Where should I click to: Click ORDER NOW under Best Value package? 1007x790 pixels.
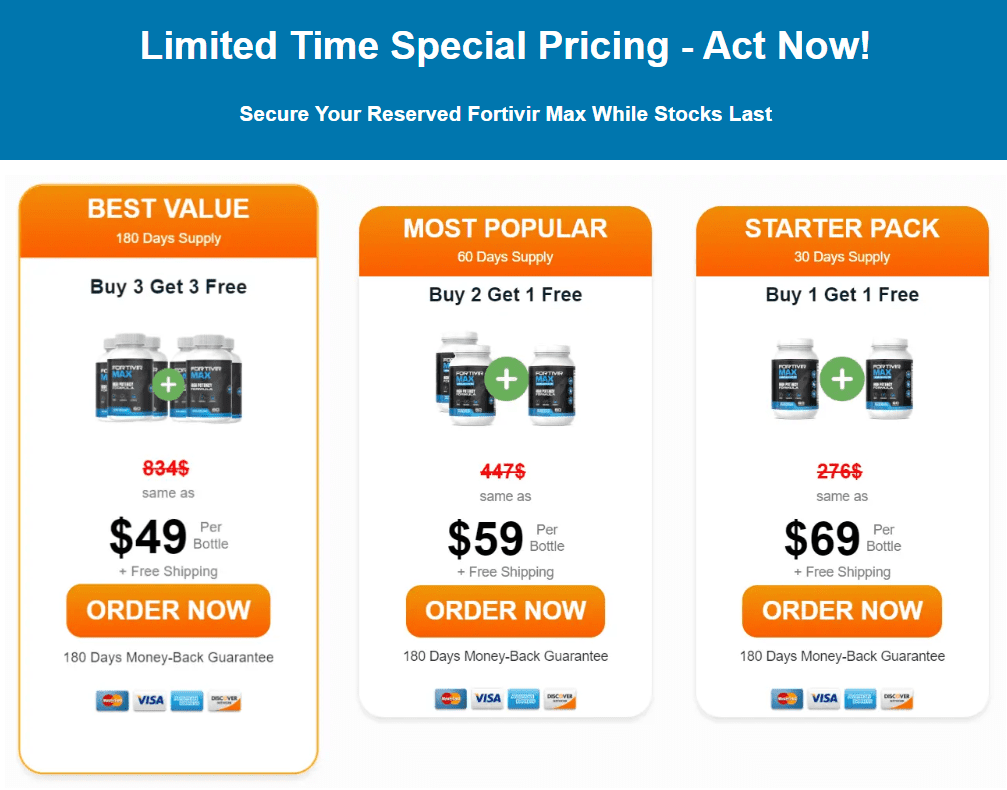pos(168,610)
